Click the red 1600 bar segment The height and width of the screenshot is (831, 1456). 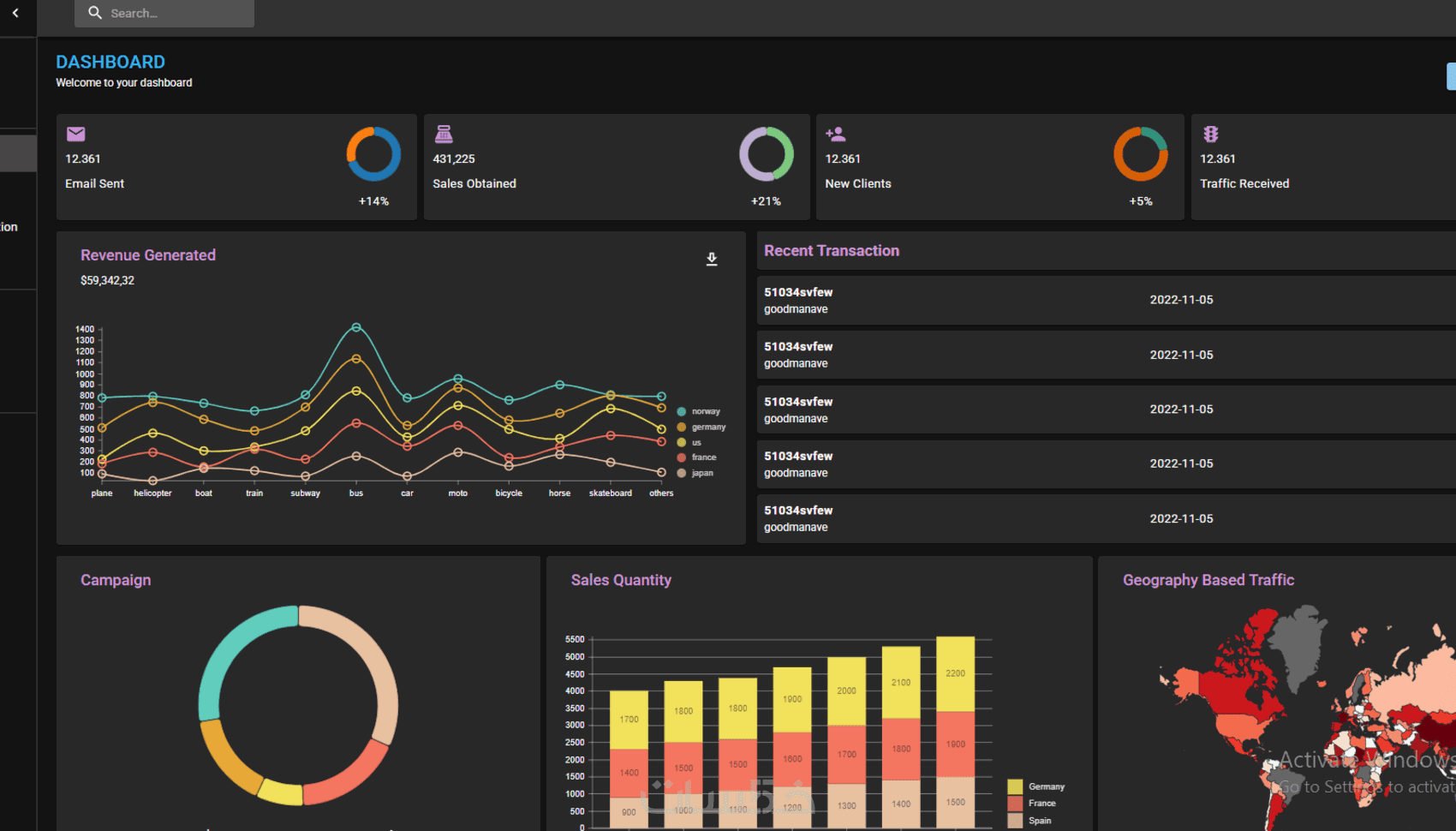pyautogui.click(x=792, y=759)
